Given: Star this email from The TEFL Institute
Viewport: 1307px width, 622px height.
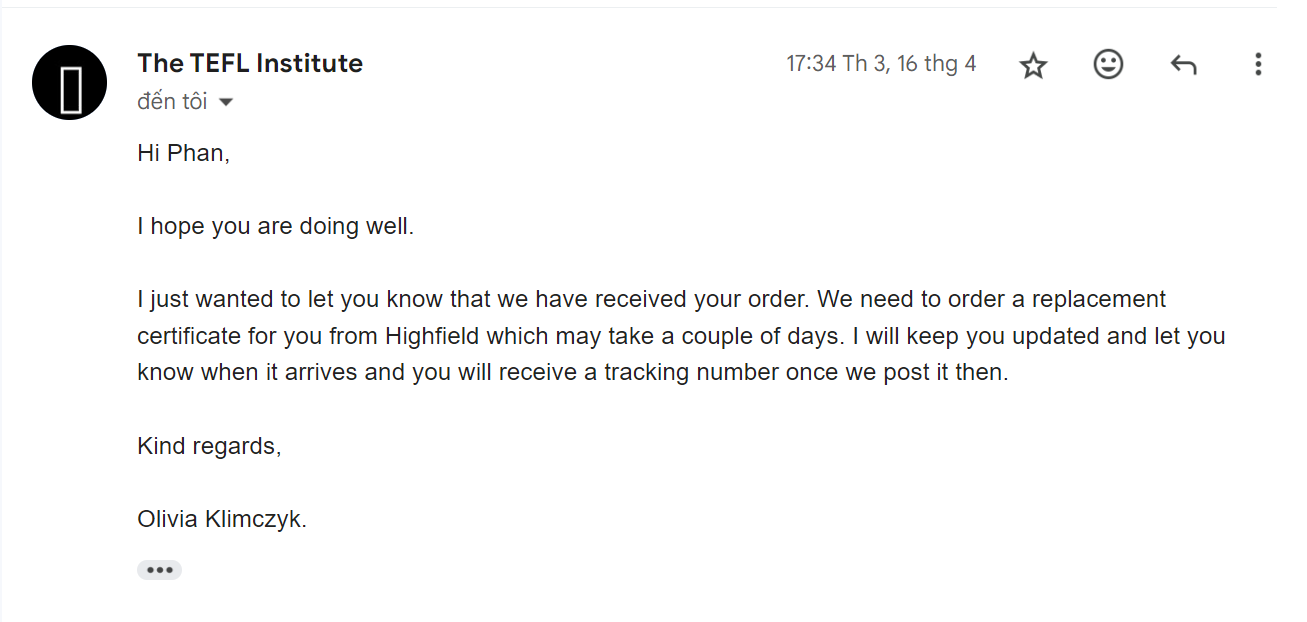Looking at the screenshot, I should (1033, 66).
